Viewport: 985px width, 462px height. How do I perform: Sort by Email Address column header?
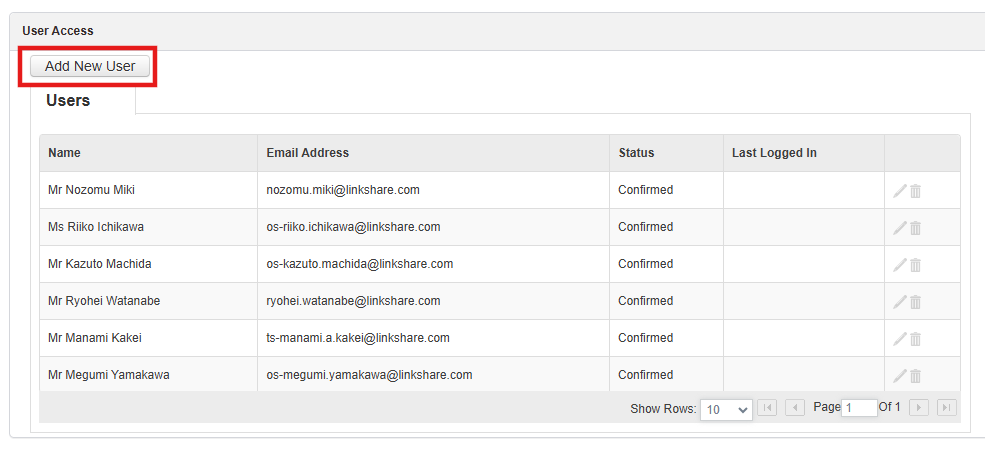[308, 153]
